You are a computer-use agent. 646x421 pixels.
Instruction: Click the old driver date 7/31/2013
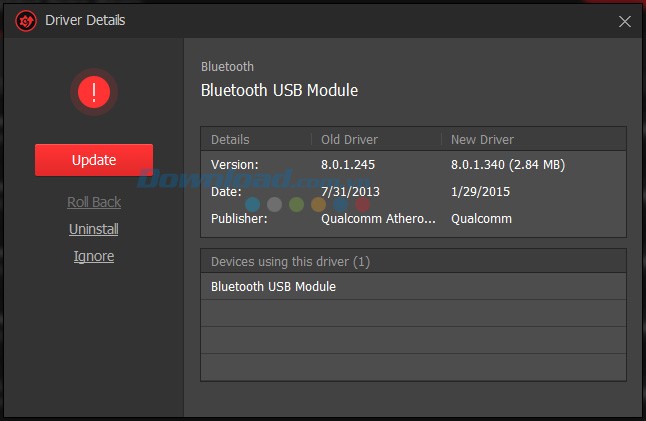[x=350, y=191]
